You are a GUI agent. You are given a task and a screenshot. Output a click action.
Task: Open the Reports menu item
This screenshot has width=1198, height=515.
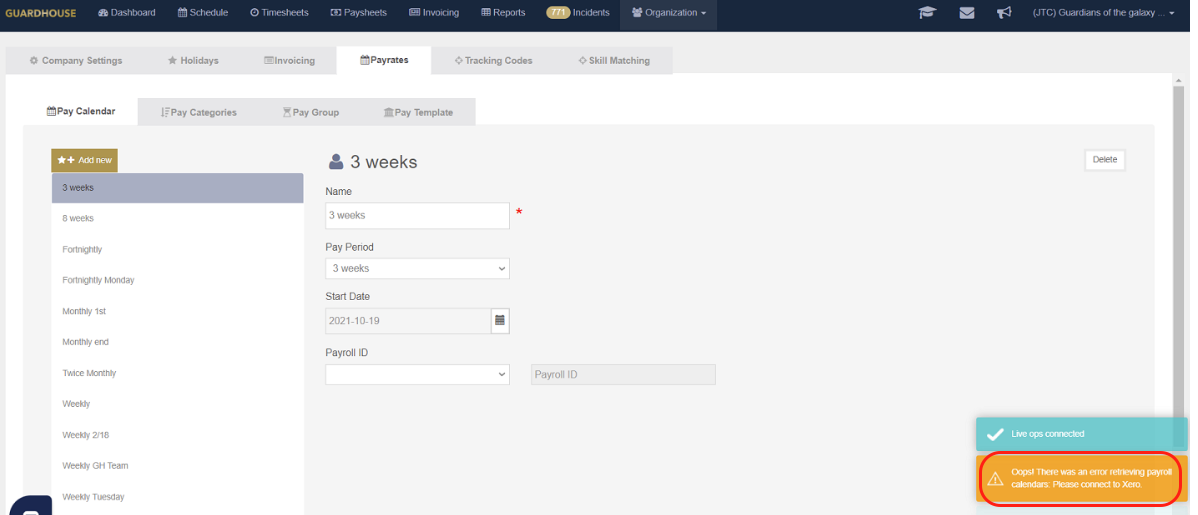click(x=503, y=13)
